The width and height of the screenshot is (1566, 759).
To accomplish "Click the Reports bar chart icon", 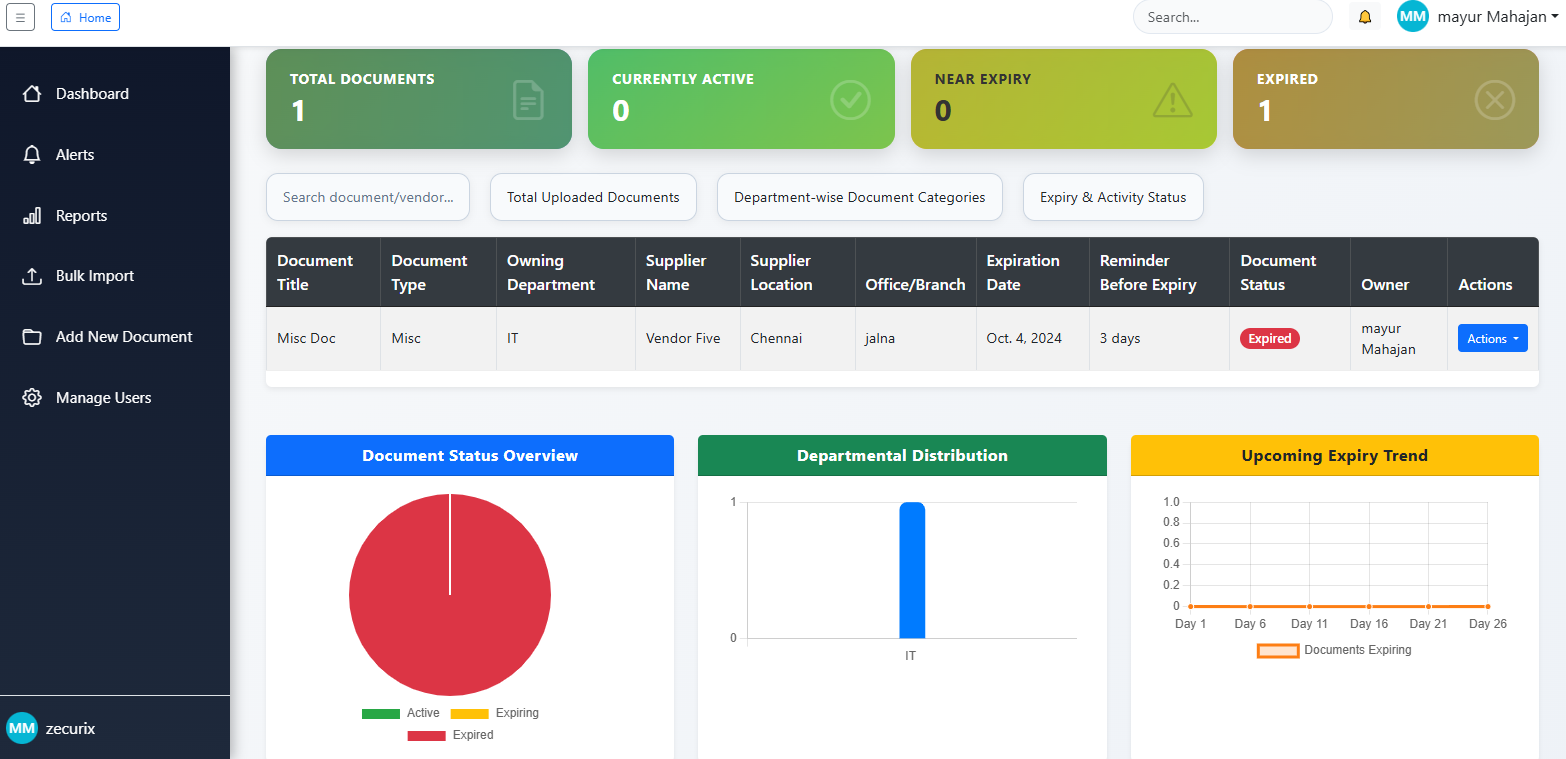I will (x=32, y=216).
